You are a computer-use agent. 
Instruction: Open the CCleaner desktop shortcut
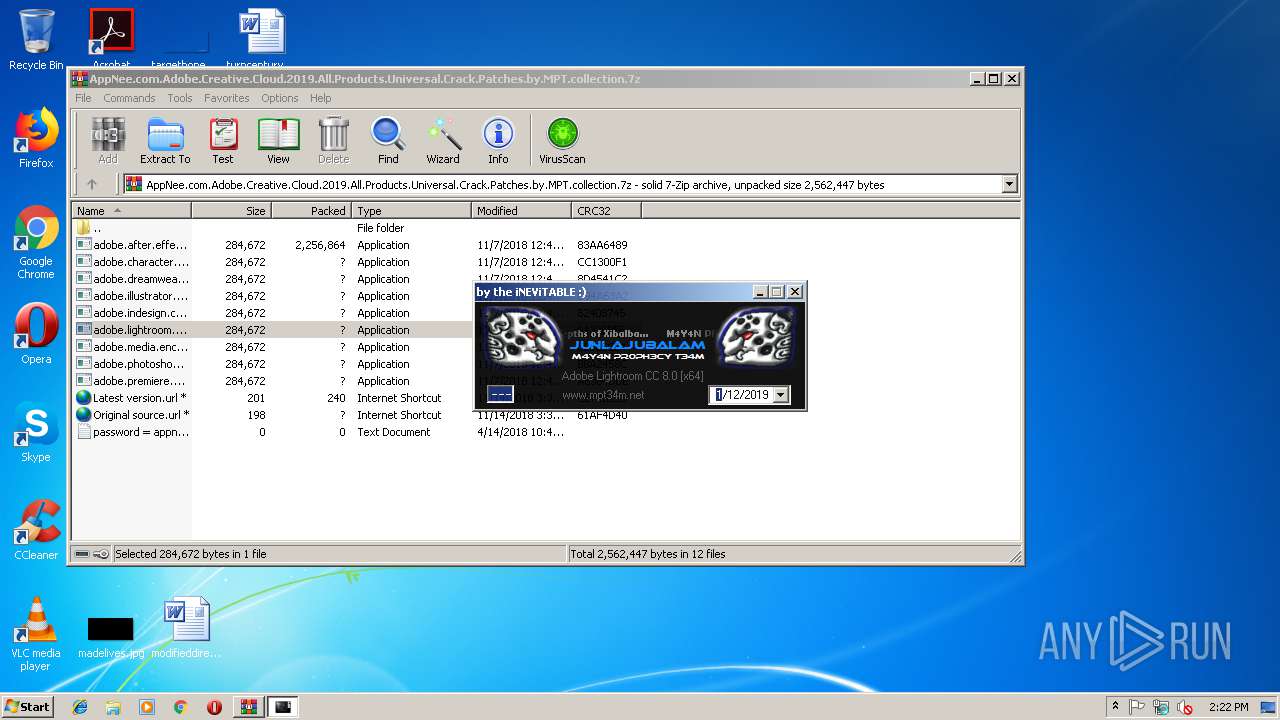coord(36,530)
